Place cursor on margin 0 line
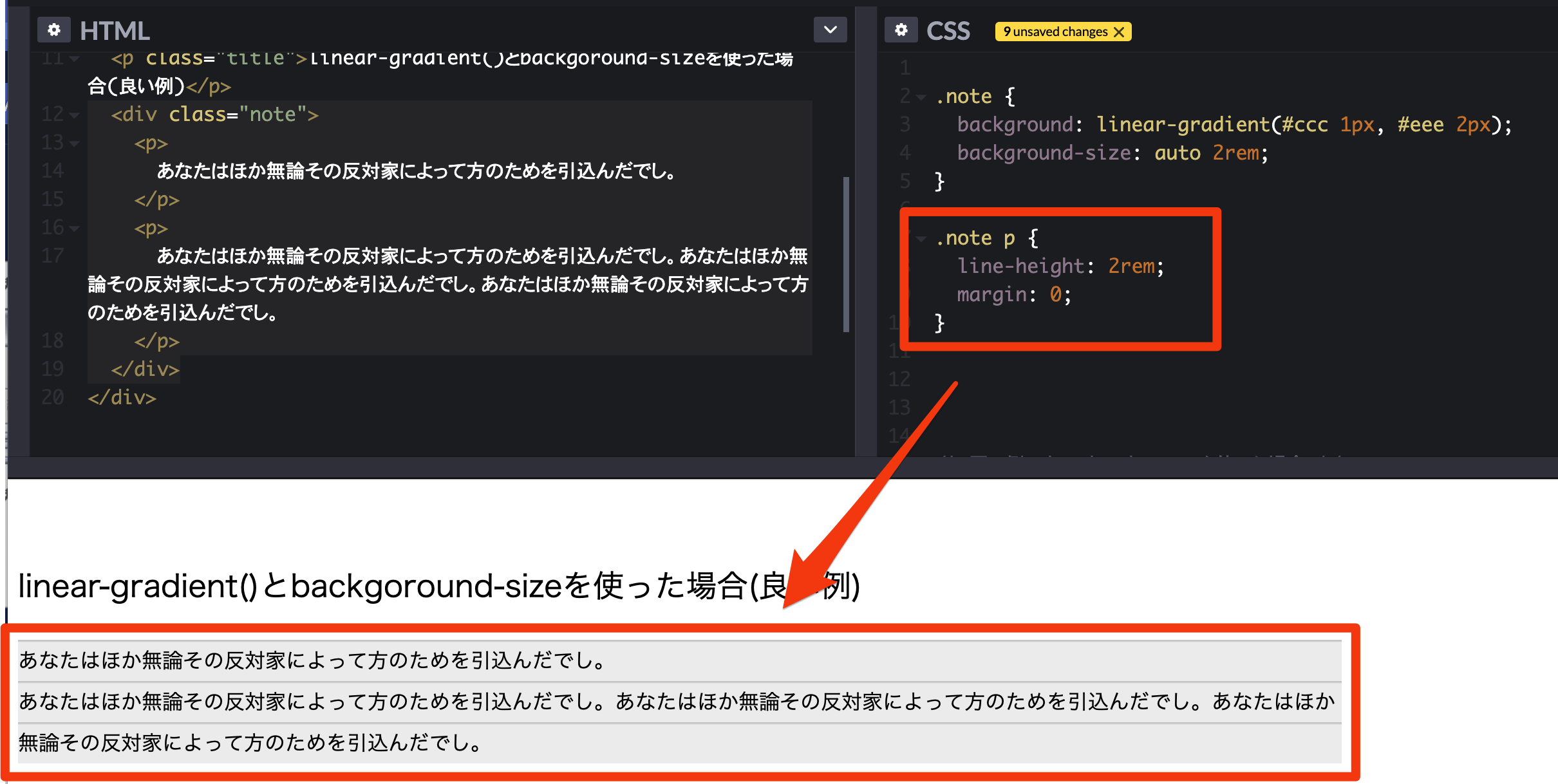The image size is (1558, 784). coord(1013,295)
